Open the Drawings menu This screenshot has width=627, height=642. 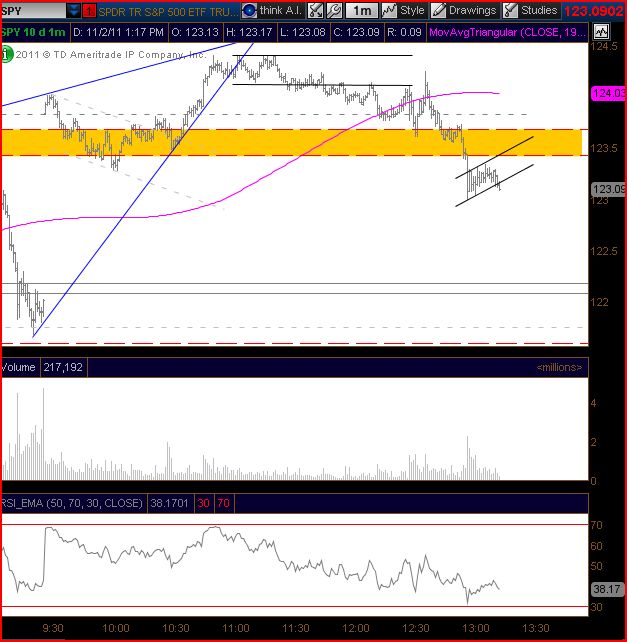pyautogui.click(x=464, y=11)
